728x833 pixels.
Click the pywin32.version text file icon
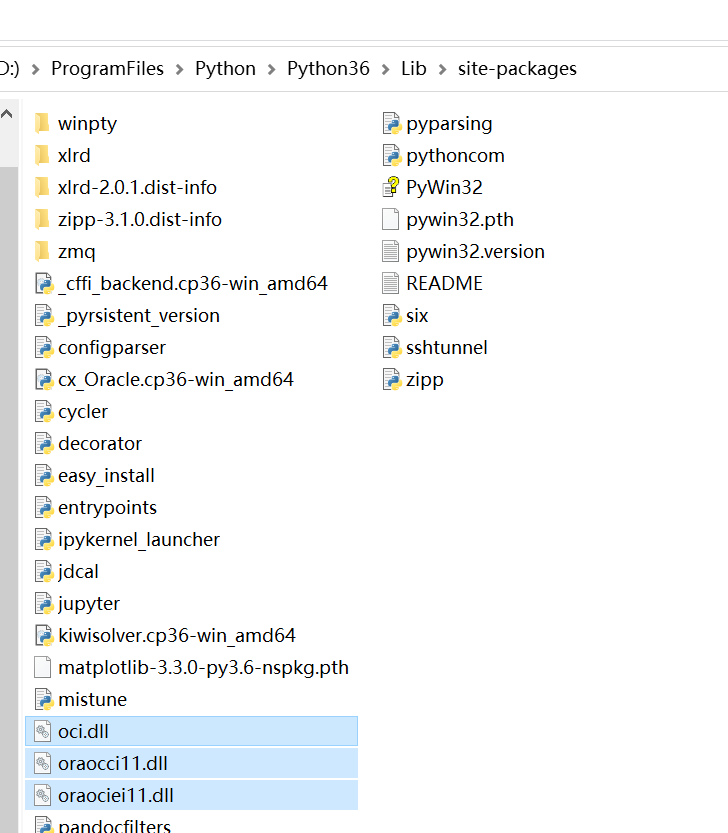[391, 251]
